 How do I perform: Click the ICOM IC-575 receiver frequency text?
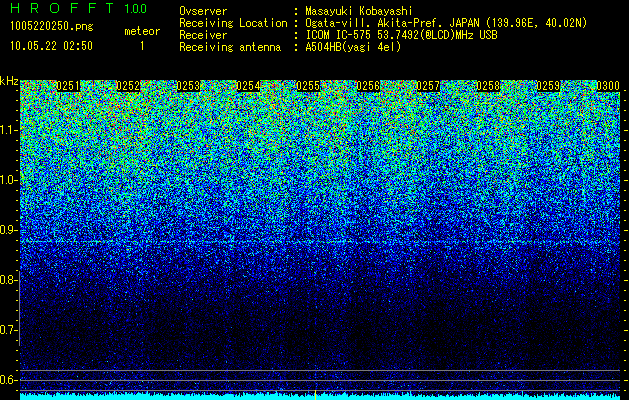click(401, 35)
